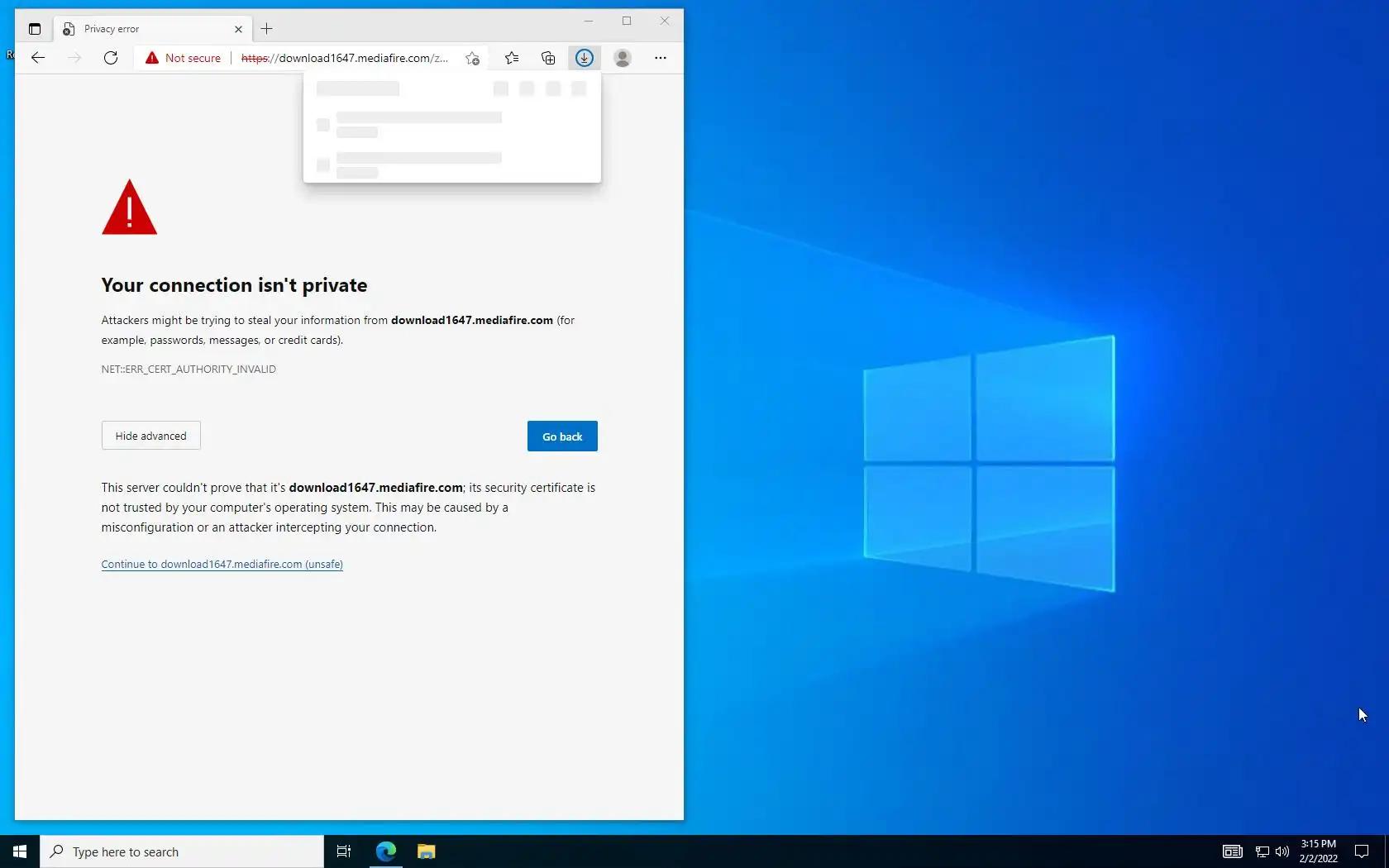Open the Collections panel
1389x868 pixels.
coord(548,58)
